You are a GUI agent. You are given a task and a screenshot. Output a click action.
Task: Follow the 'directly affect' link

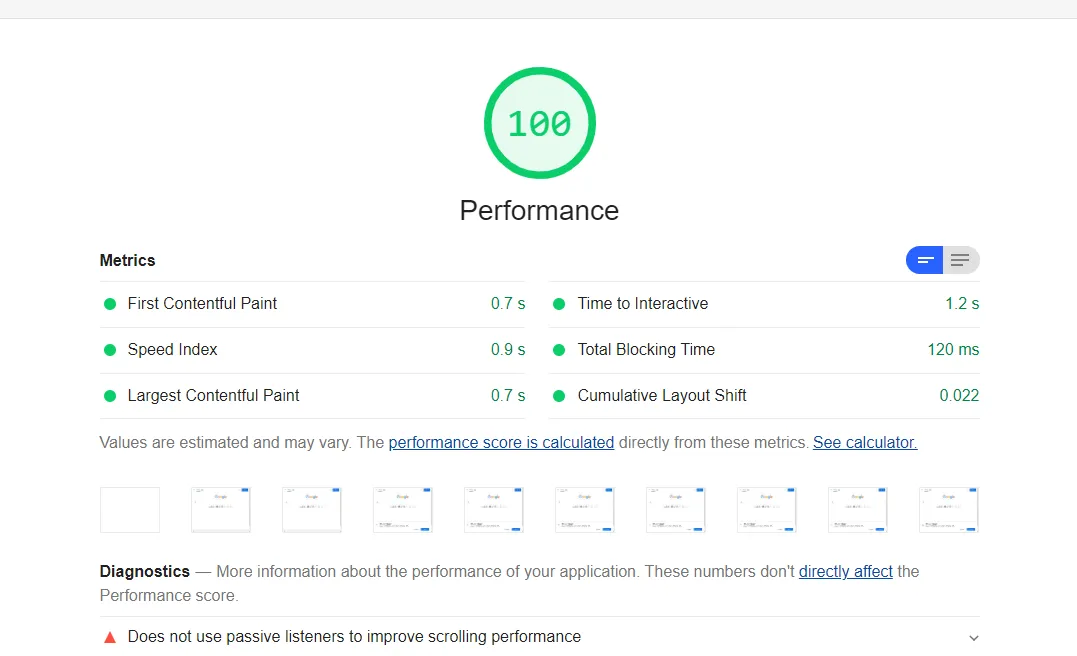(845, 572)
